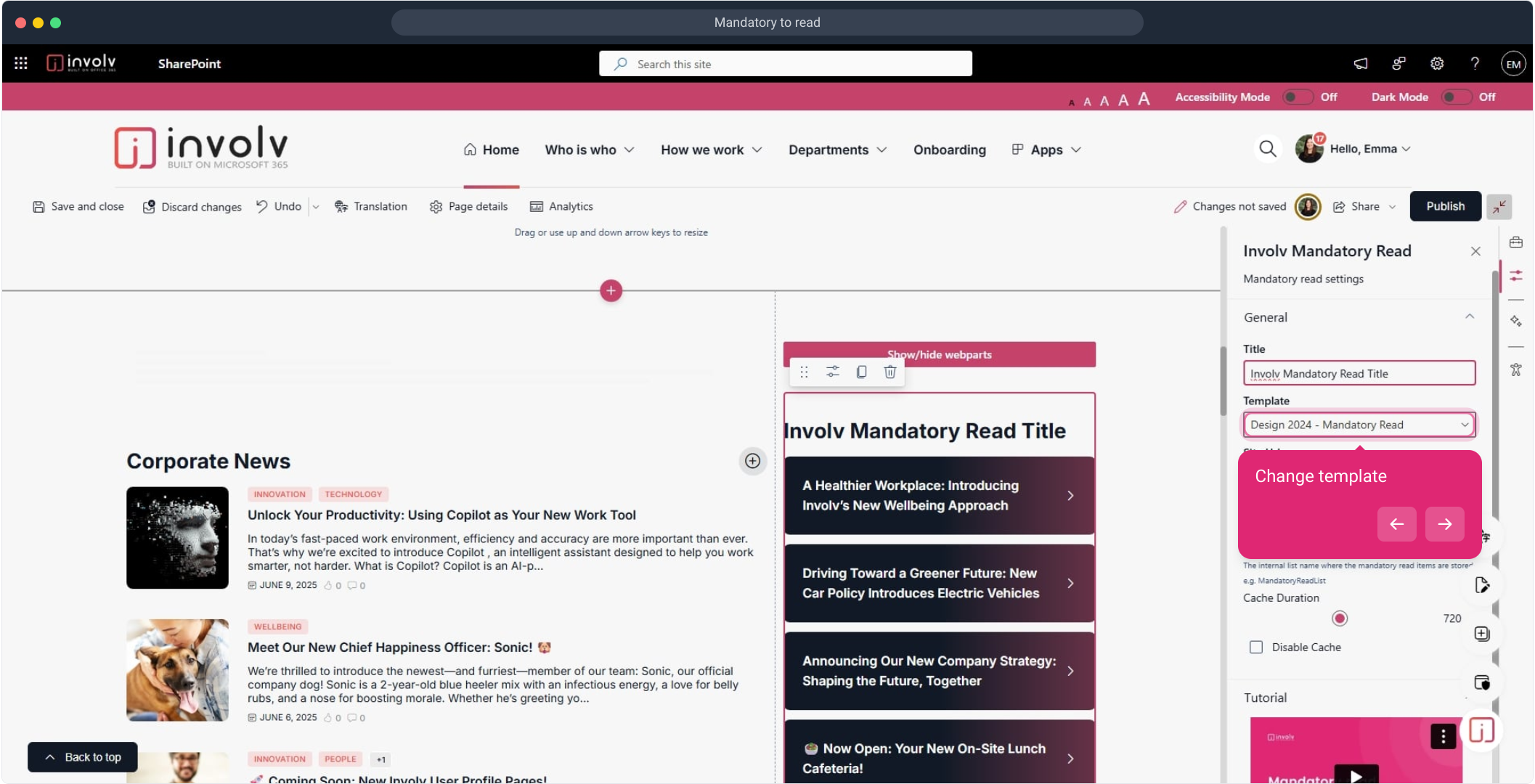Screen dimensions: 1535x784
Task: Click the Involv floating logo button
Action: (1481, 730)
